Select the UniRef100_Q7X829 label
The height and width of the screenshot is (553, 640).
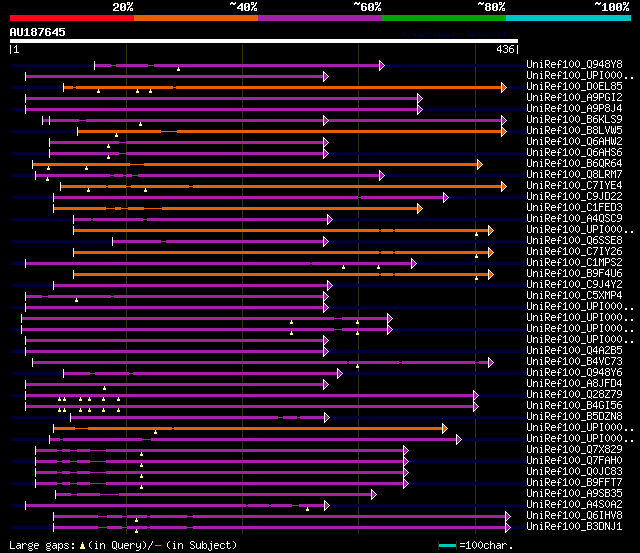[574, 450]
